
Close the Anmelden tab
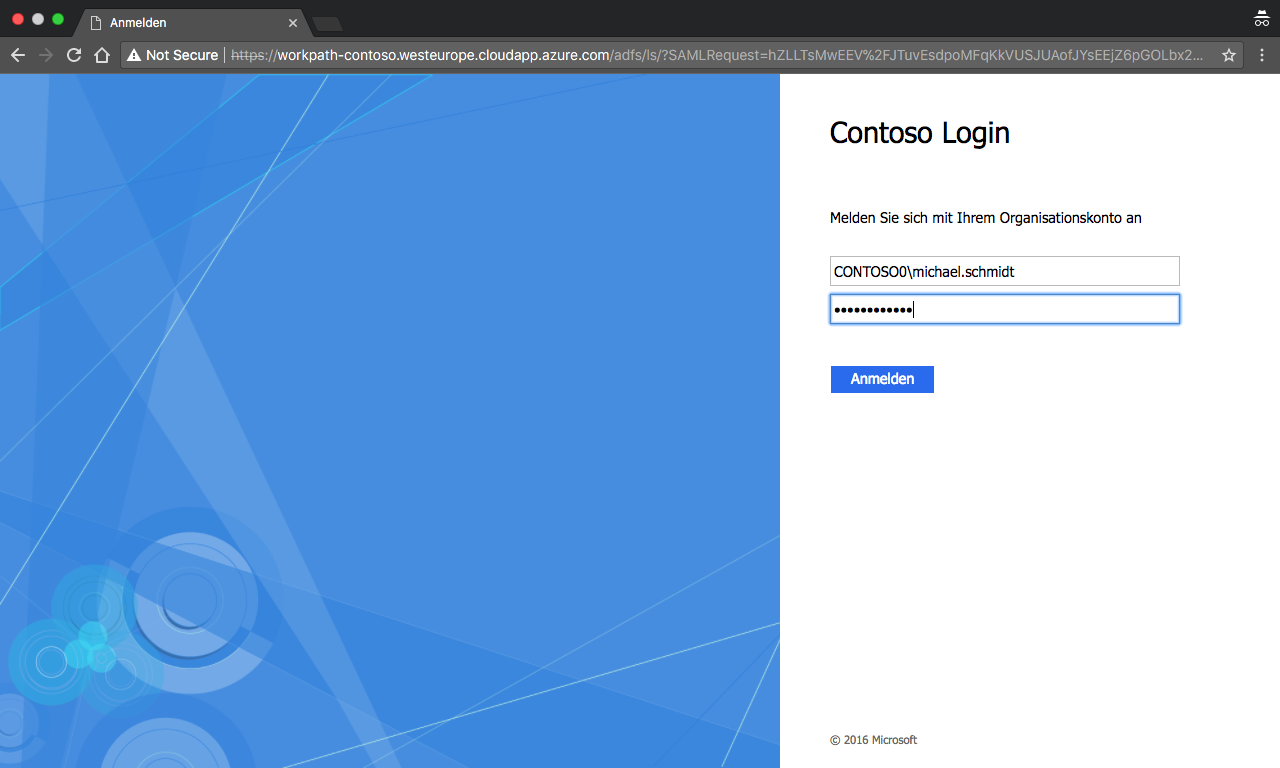point(293,22)
